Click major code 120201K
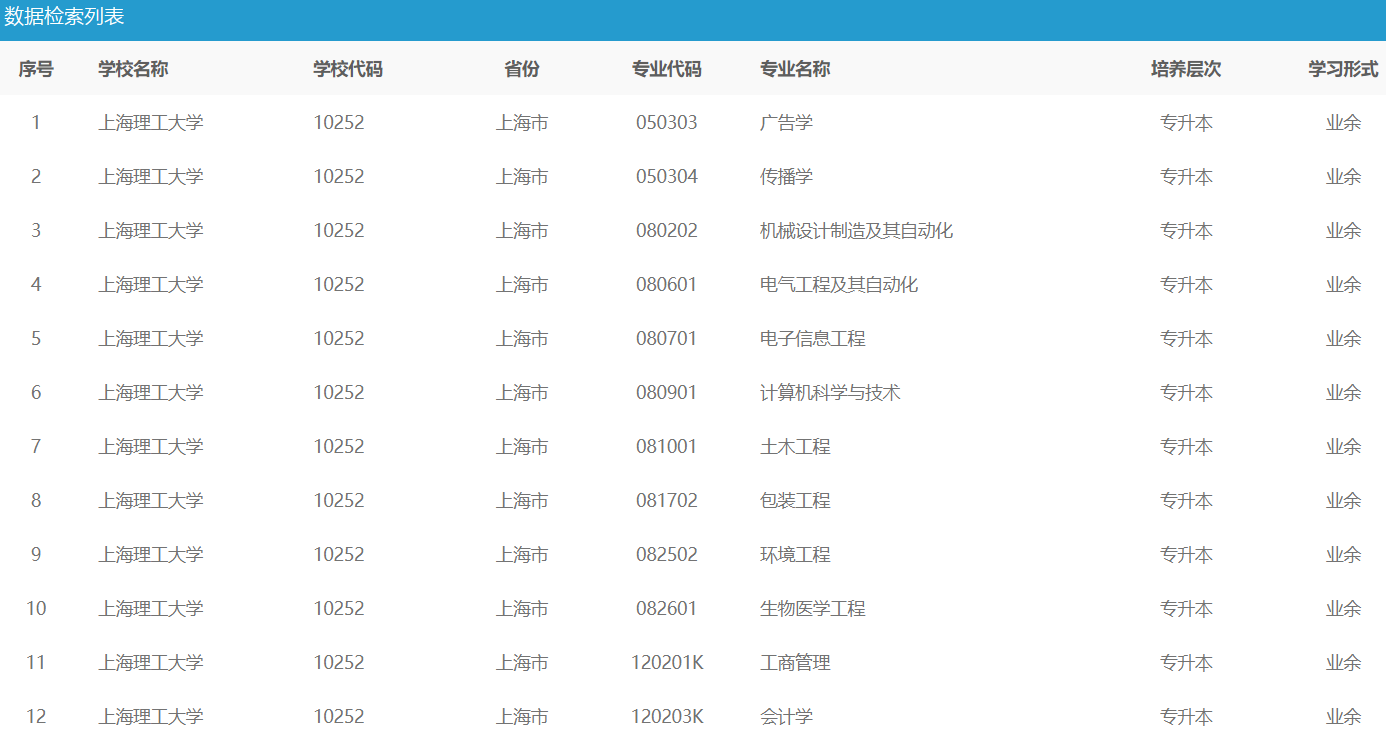Viewport: 1386px width, 738px height. pyautogui.click(x=667, y=663)
